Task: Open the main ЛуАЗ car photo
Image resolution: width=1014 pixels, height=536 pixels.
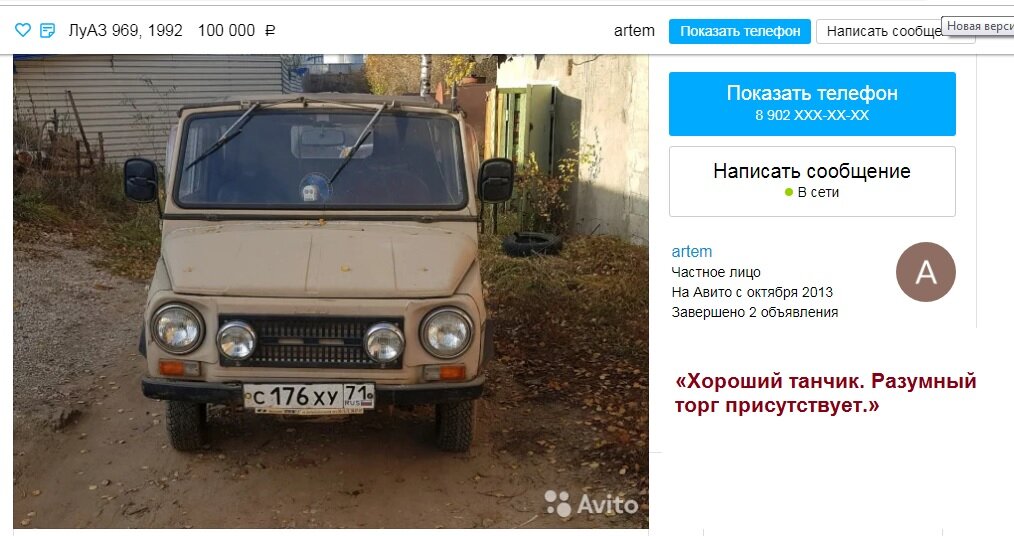Action: pyautogui.click(x=330, y=291)
